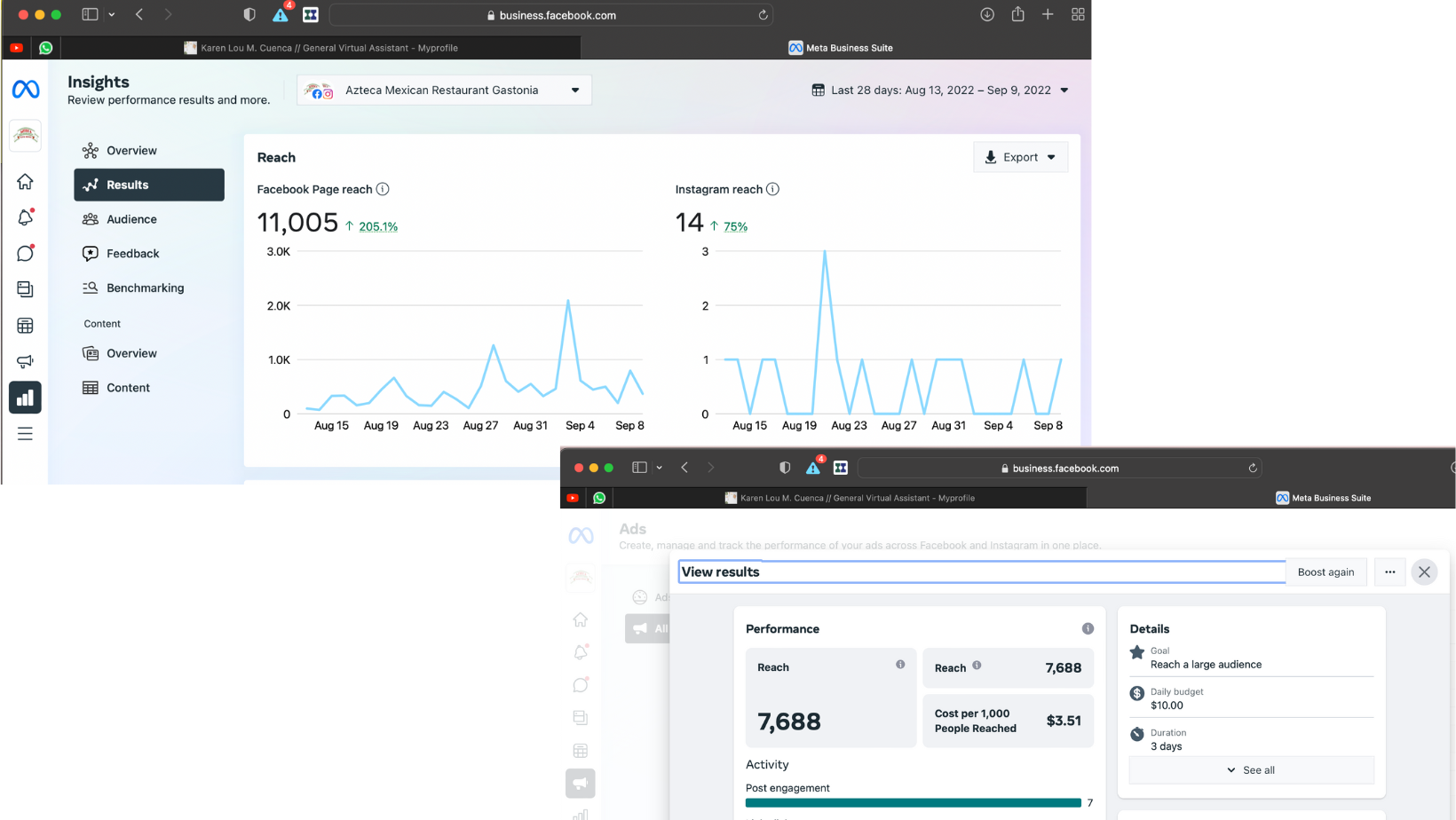Screen dimensions: 1456x820
Task: Click info icon on large Reach card
Action: 900,664
